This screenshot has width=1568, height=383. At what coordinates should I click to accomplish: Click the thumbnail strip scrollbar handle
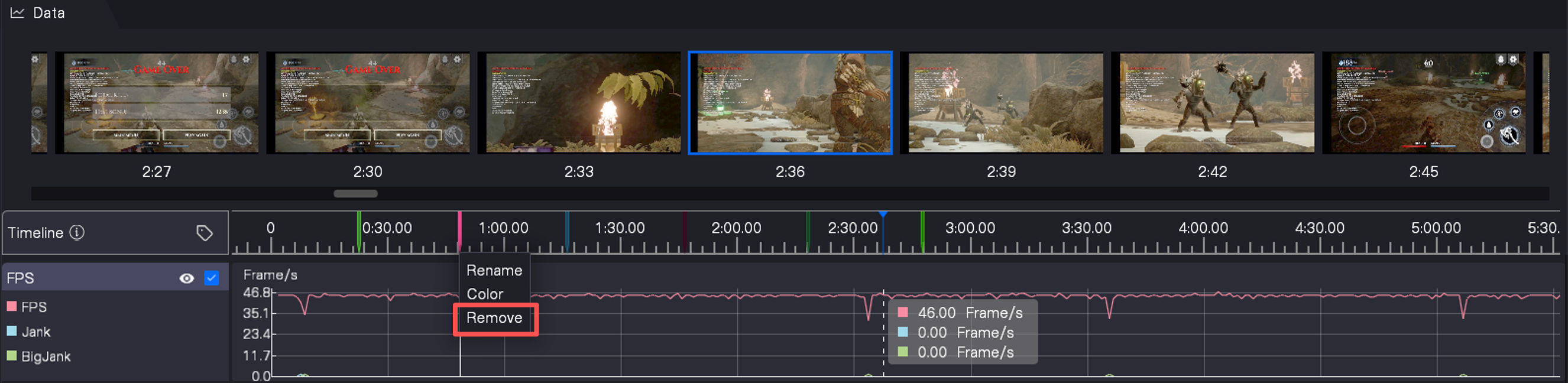(355, 194)
